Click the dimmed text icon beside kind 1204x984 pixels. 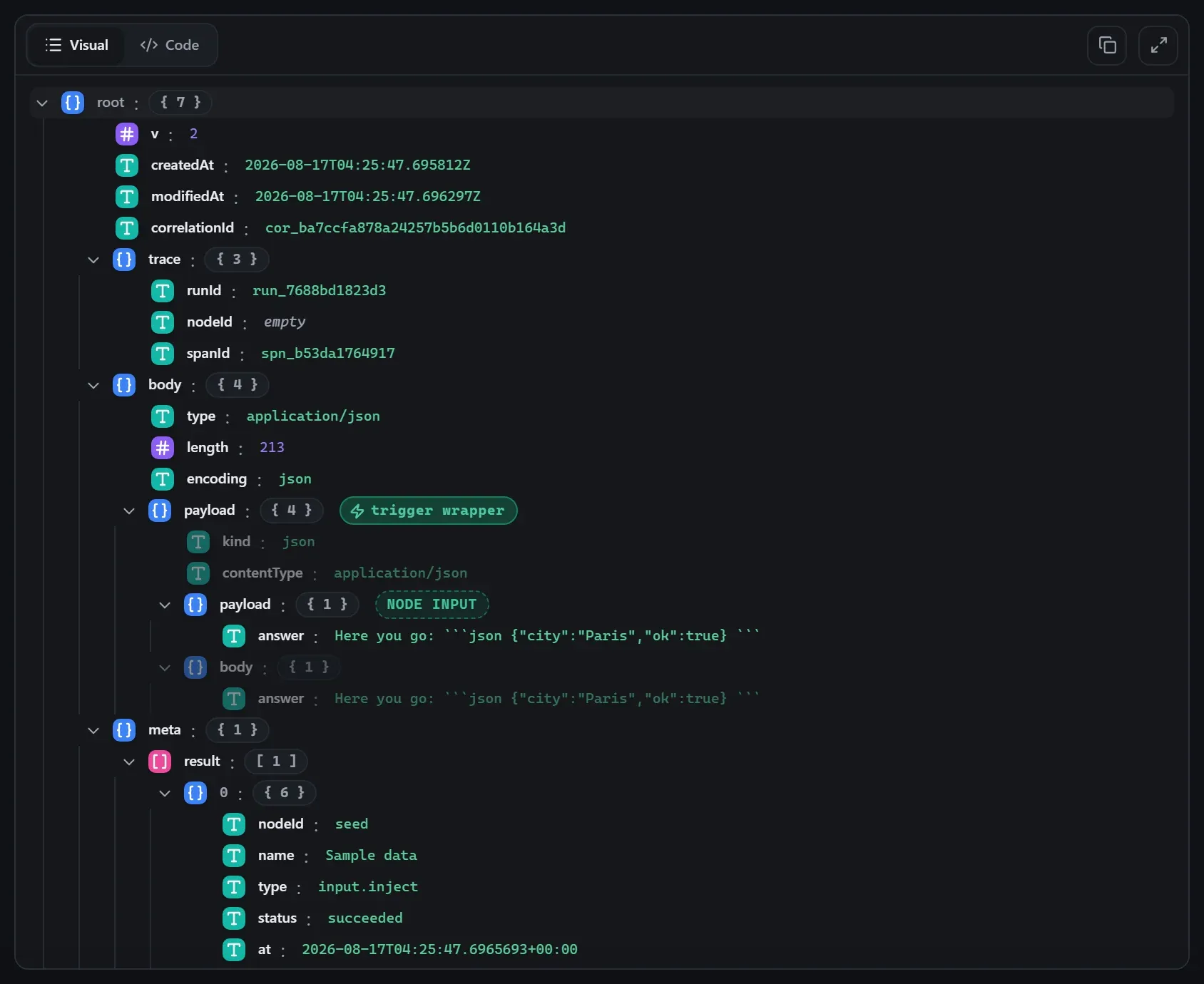(x=198, y=542)
